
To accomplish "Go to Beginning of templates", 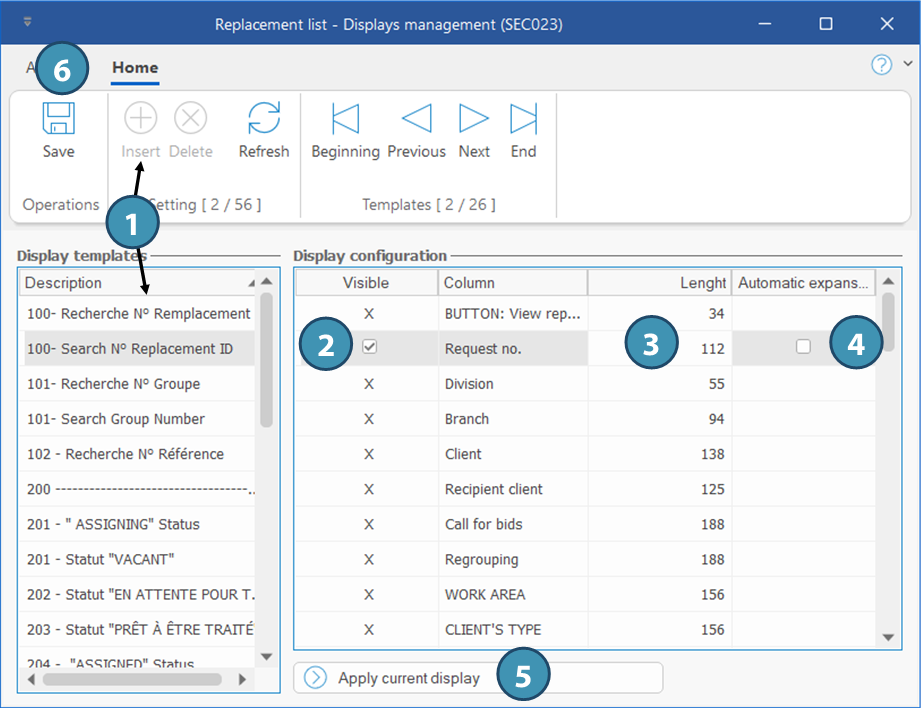I will [345, 119].
